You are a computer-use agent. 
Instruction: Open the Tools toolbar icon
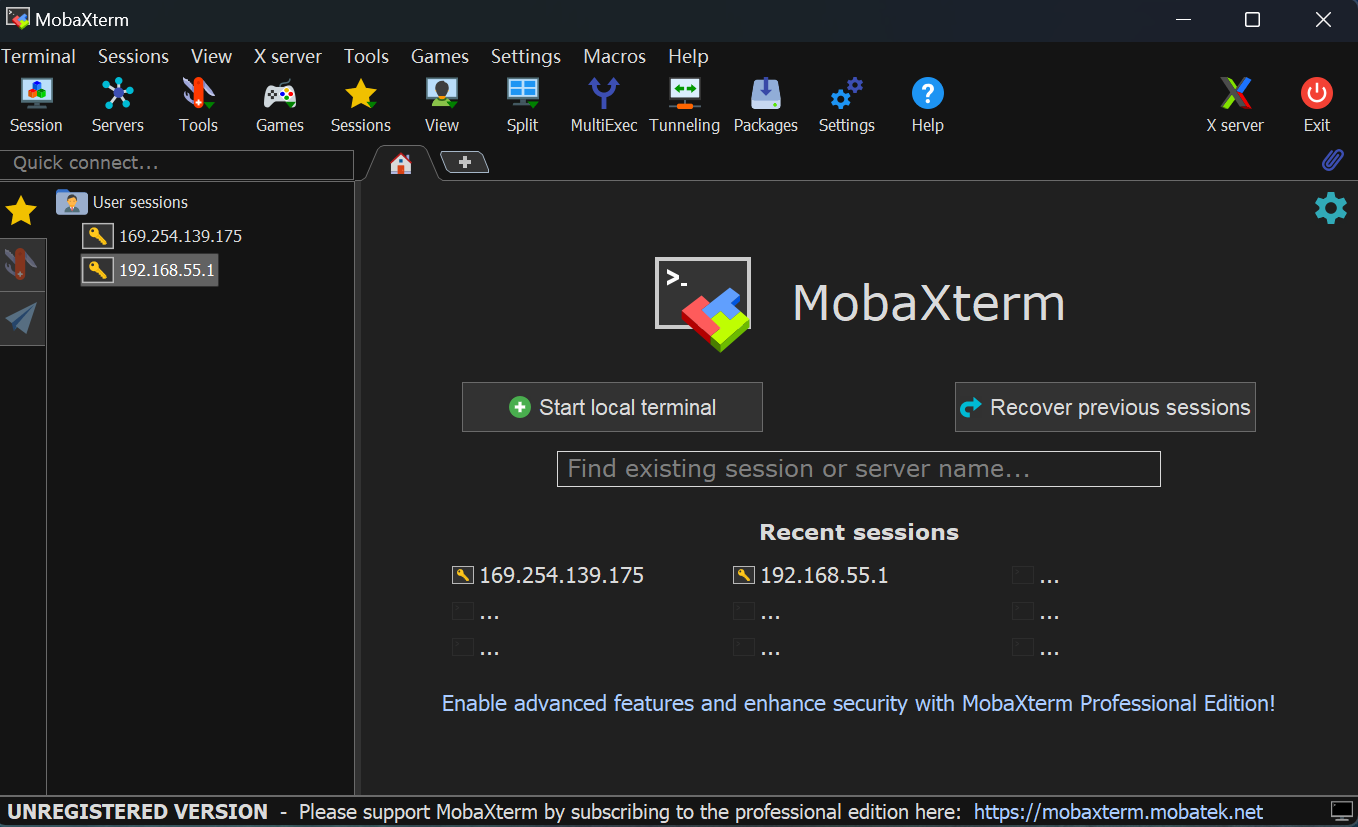(198, 105)
